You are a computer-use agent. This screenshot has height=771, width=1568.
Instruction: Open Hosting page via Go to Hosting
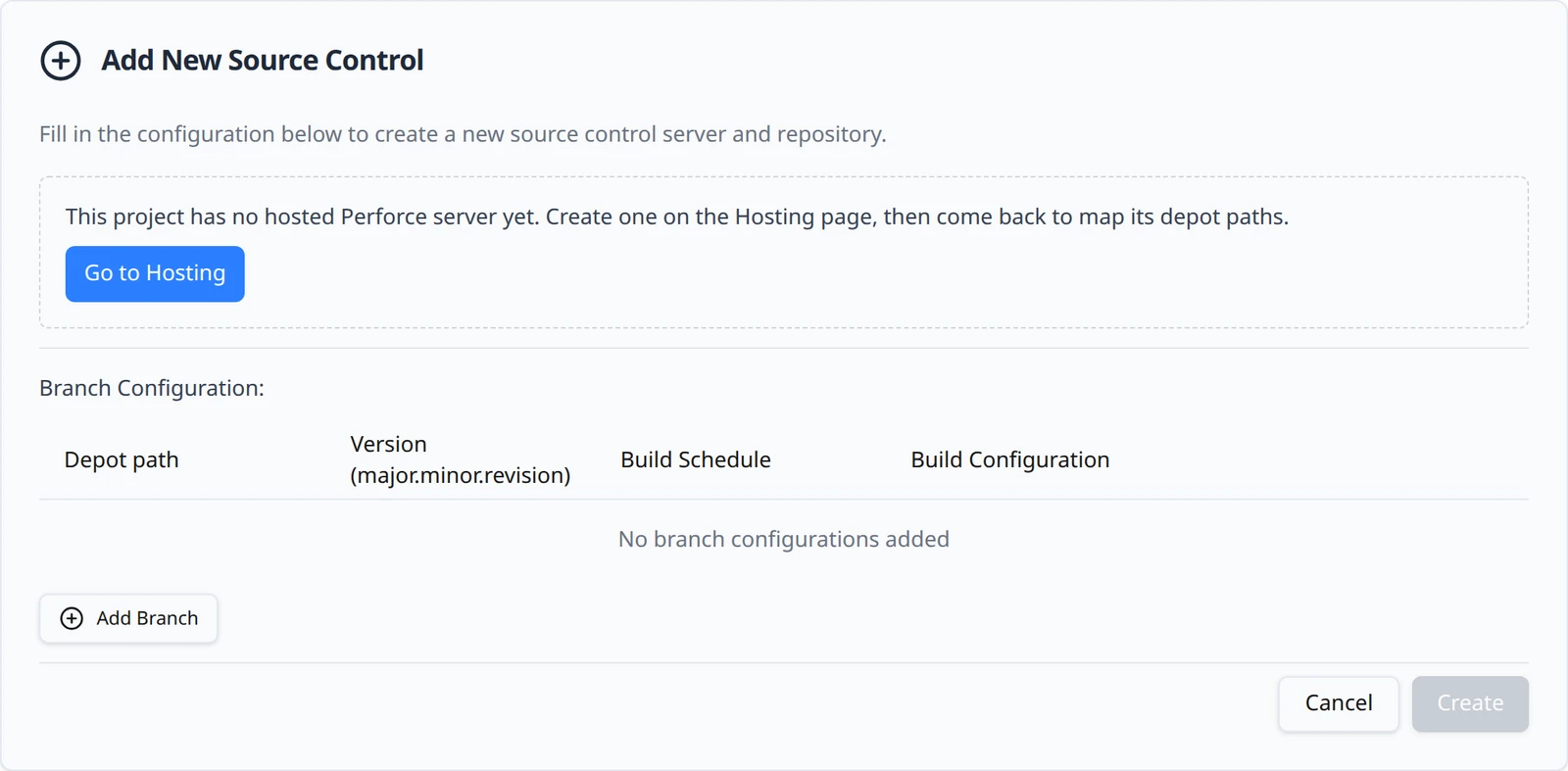click(x=155, y=273)
